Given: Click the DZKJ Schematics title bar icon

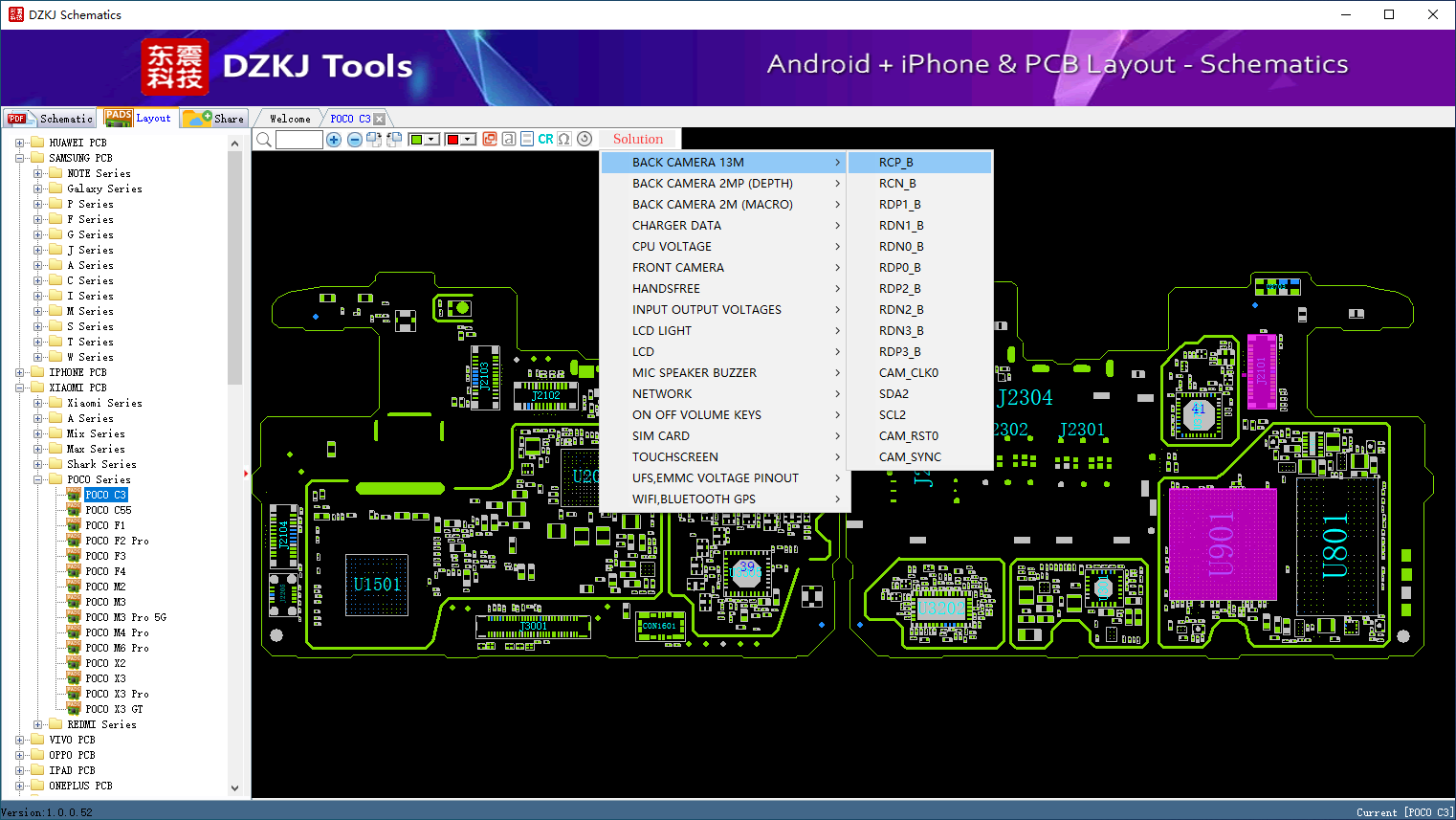Looking at the screenshot, I should click(15, 14).
